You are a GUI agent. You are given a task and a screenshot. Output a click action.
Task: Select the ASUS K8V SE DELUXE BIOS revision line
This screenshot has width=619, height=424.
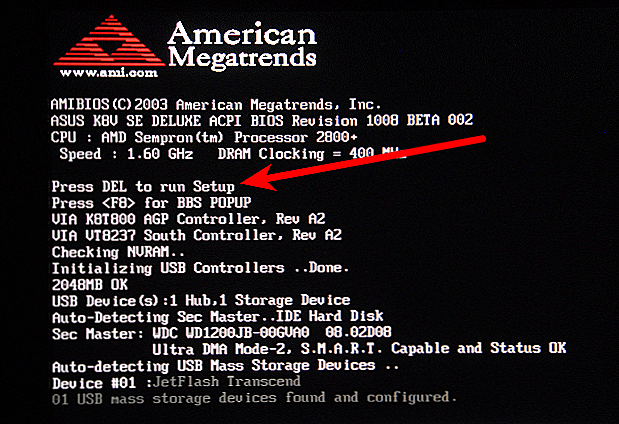coord(262,120)
